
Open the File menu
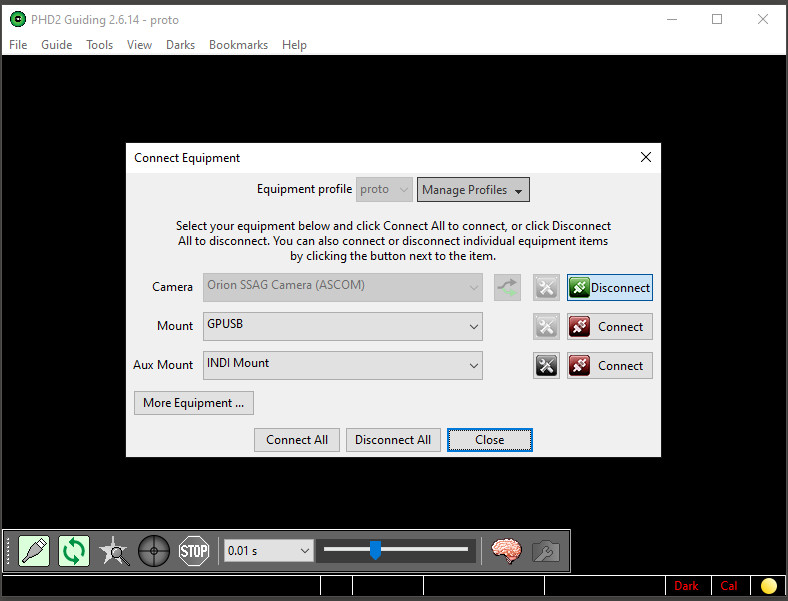click(x=18, y=45)
